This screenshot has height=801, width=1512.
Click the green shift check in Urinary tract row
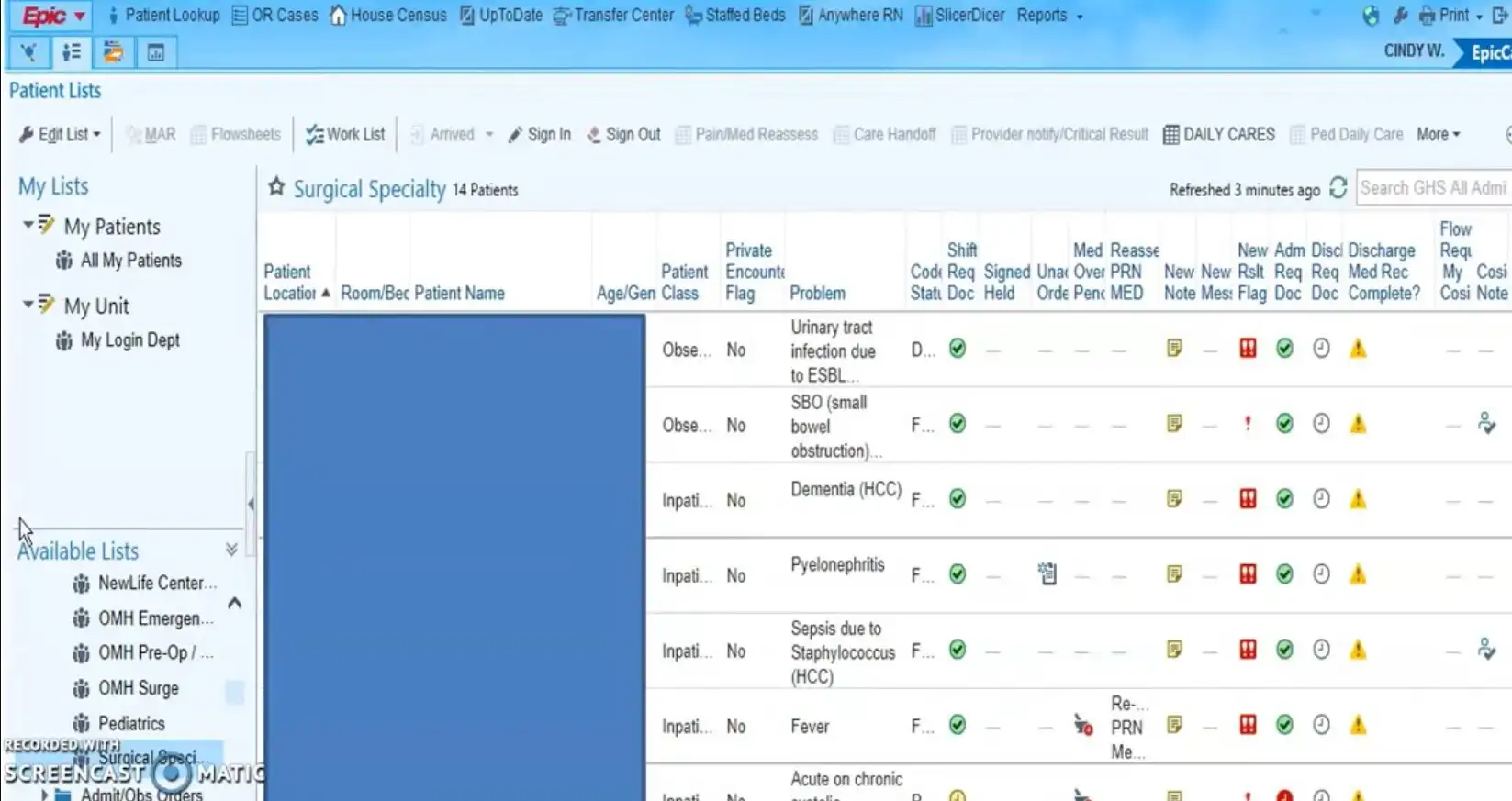958,349
